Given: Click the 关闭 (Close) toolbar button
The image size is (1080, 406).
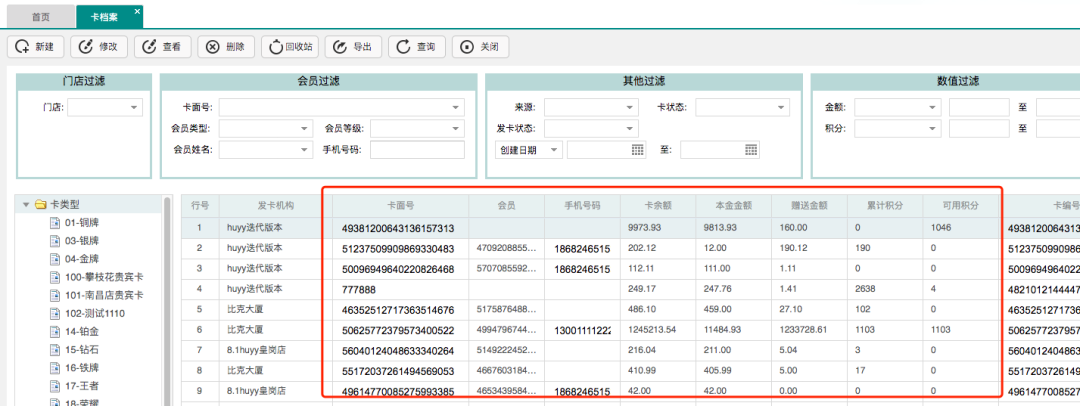Looking at the screenshot, I should pos(479,47).
